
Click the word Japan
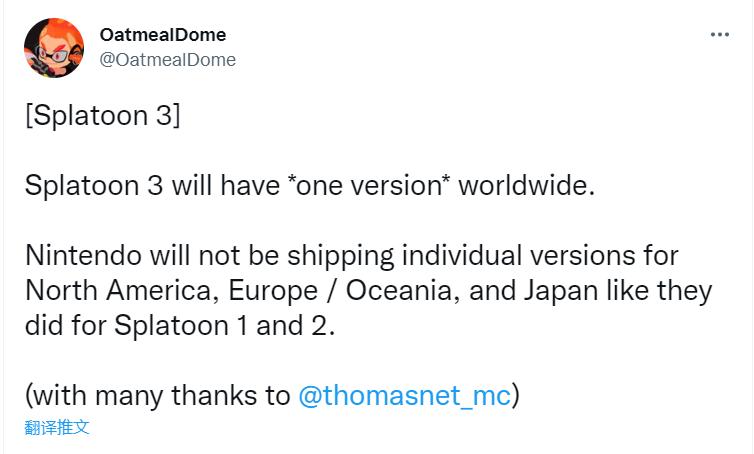(561, 291)
